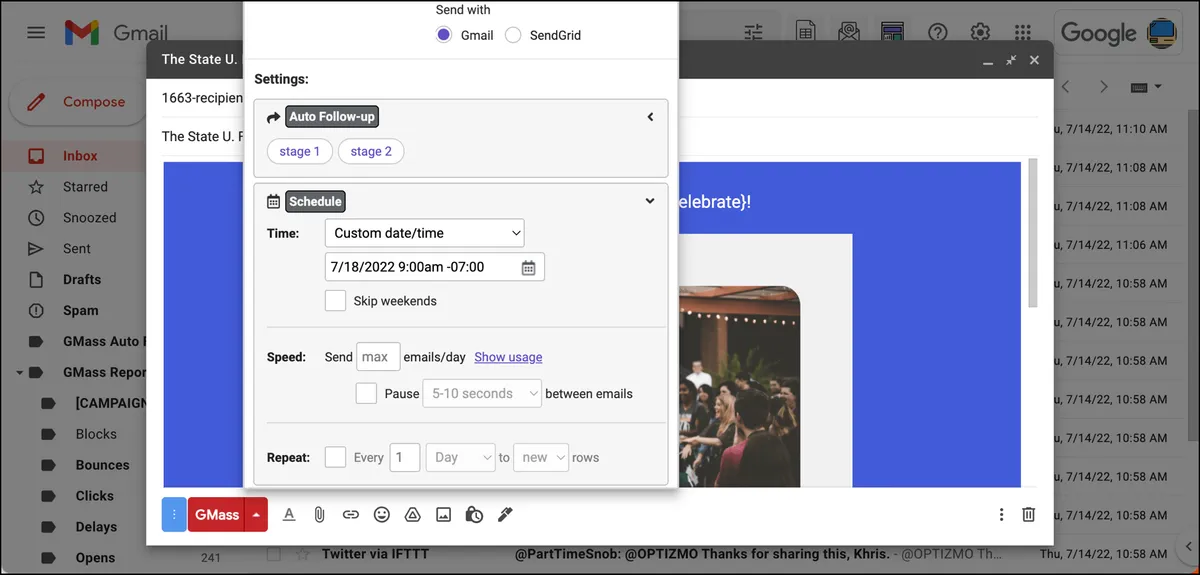This screenshot has height=575, width=1200.
Task: Open the repeat 'new' rows dropdown
Action: tap(541, 457)
